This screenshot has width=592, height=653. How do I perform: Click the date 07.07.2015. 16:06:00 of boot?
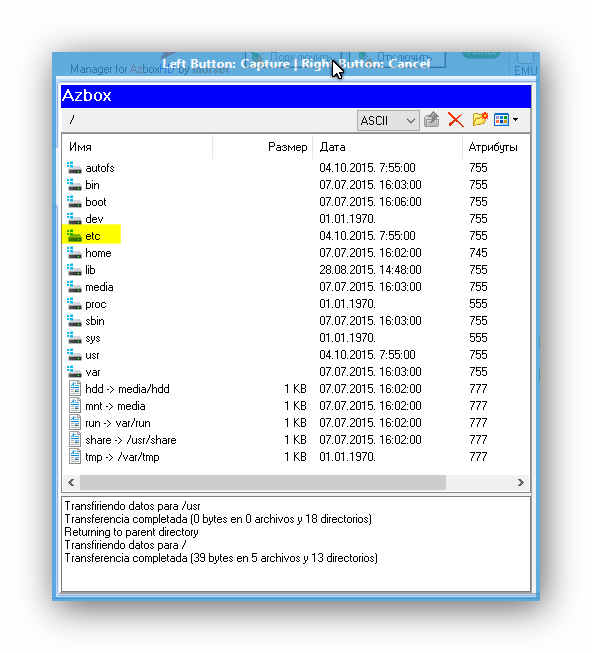pyautogui.click(x=371, y=202)
